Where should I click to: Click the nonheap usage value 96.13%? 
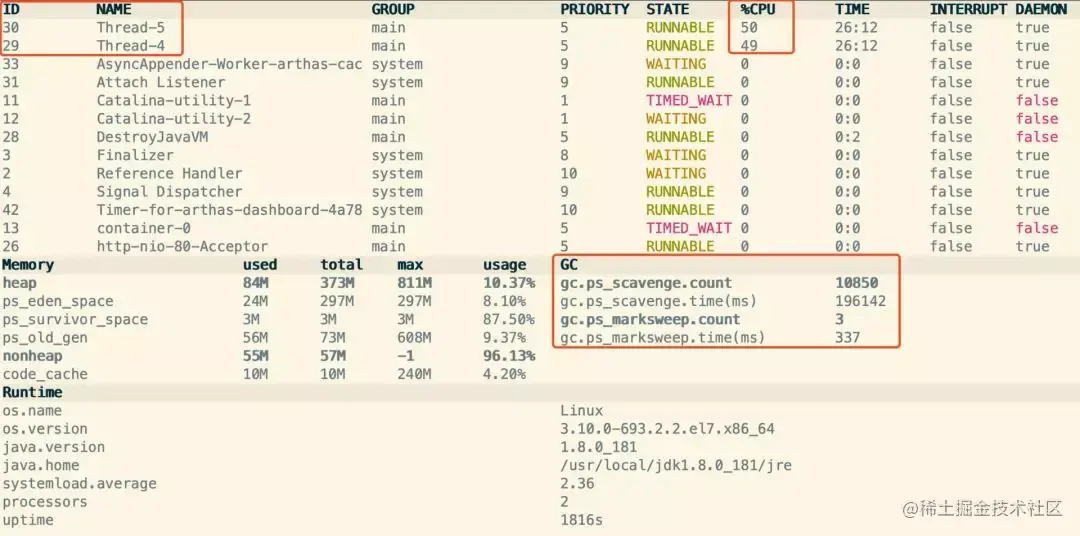[x=509, y=356]
